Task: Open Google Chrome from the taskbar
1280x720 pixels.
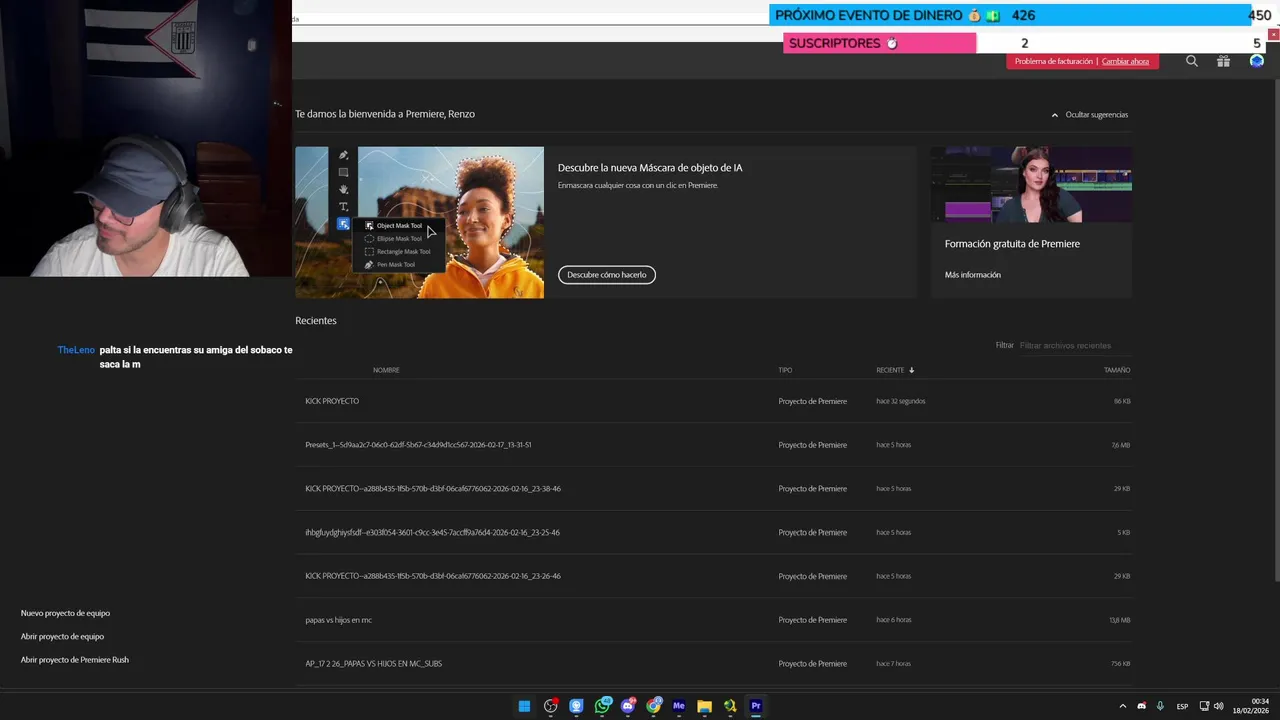Action: coord(653,706)
